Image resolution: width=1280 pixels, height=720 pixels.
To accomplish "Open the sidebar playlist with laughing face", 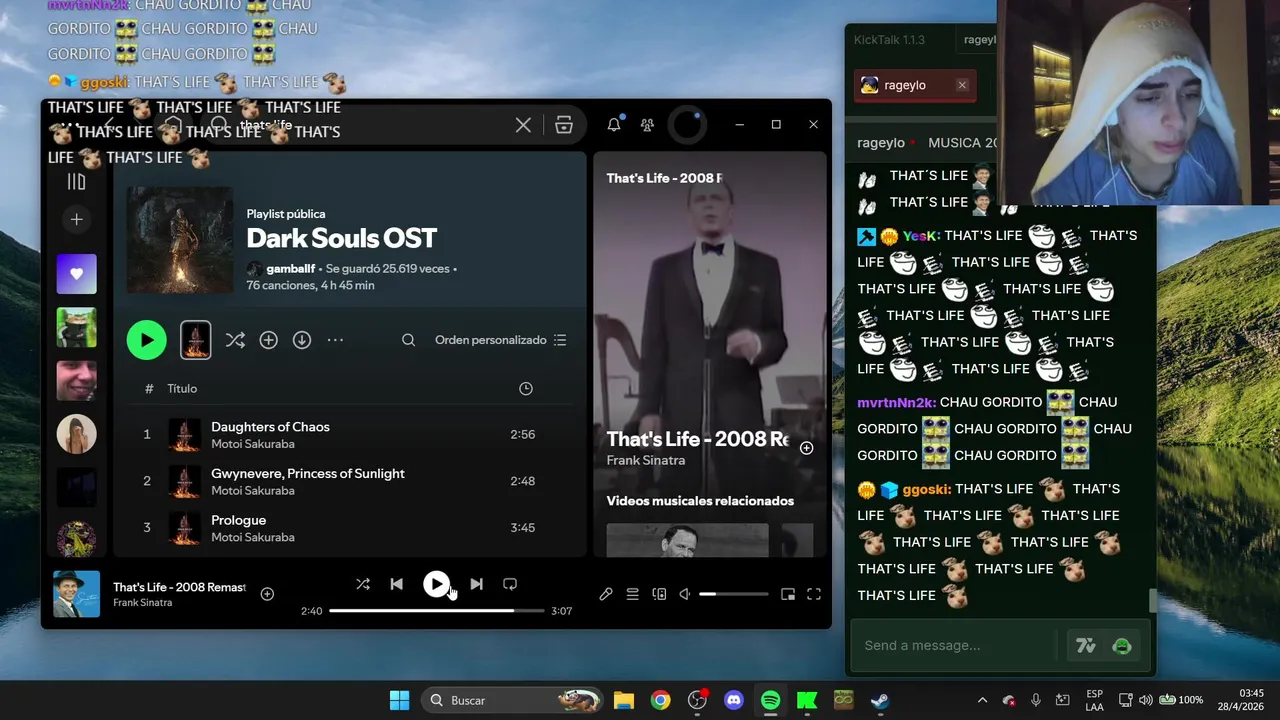I will point(76,381).
